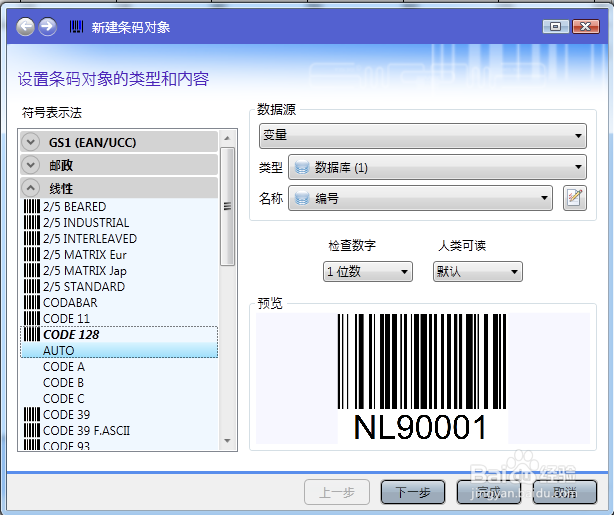
Task: Open the 人类可读 dropdown showing 默认
Action: [x=478, y=271]
